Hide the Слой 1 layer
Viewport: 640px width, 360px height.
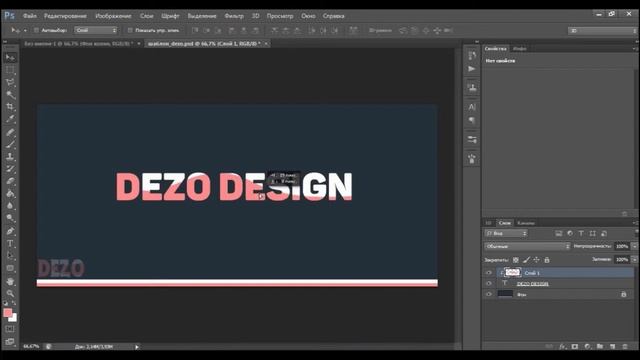(x=489, y=273)
